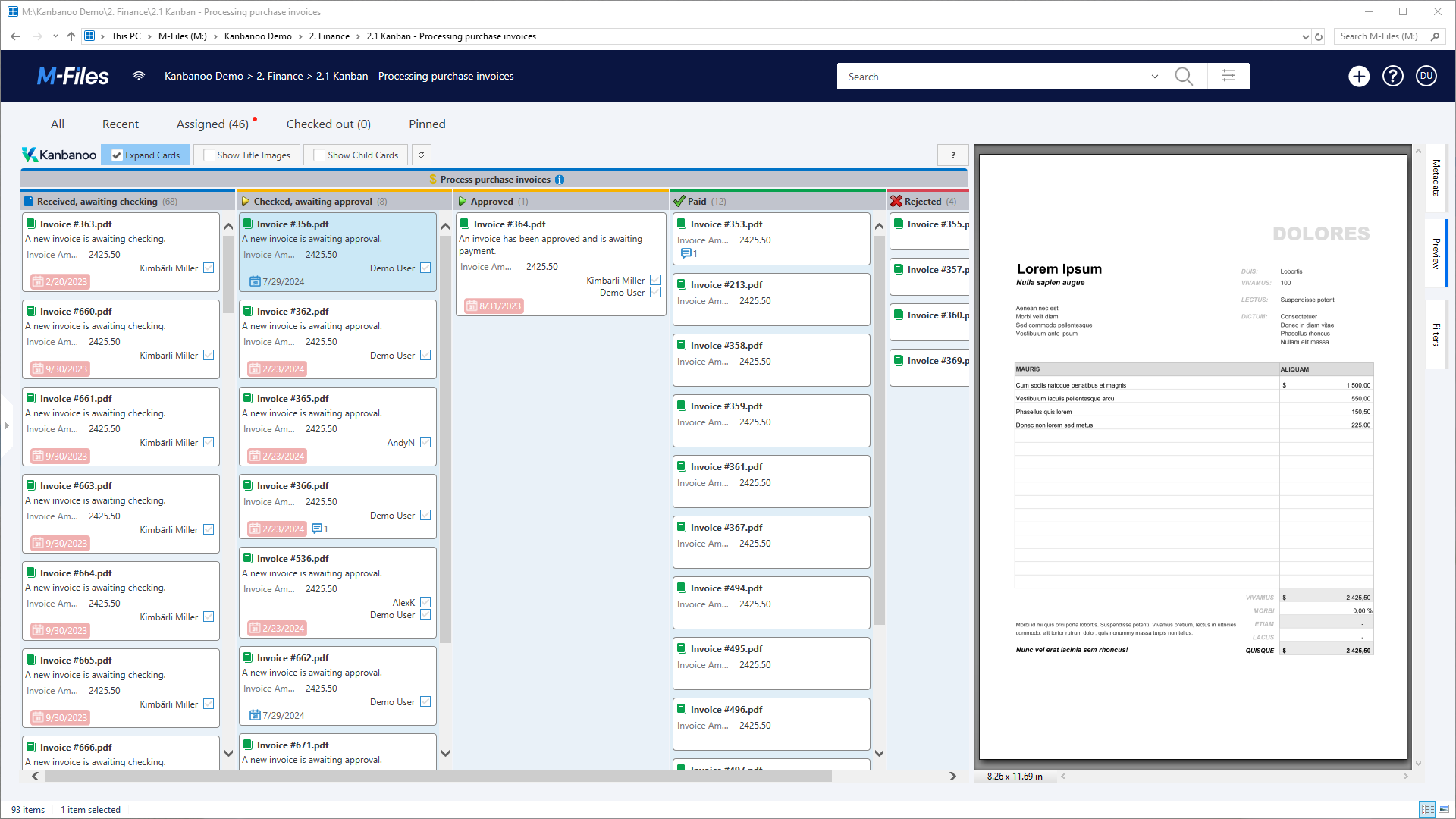Viewport: 1456px width, 819px height.
Task: Open advanced search filter options
Action: (1228, 76)
